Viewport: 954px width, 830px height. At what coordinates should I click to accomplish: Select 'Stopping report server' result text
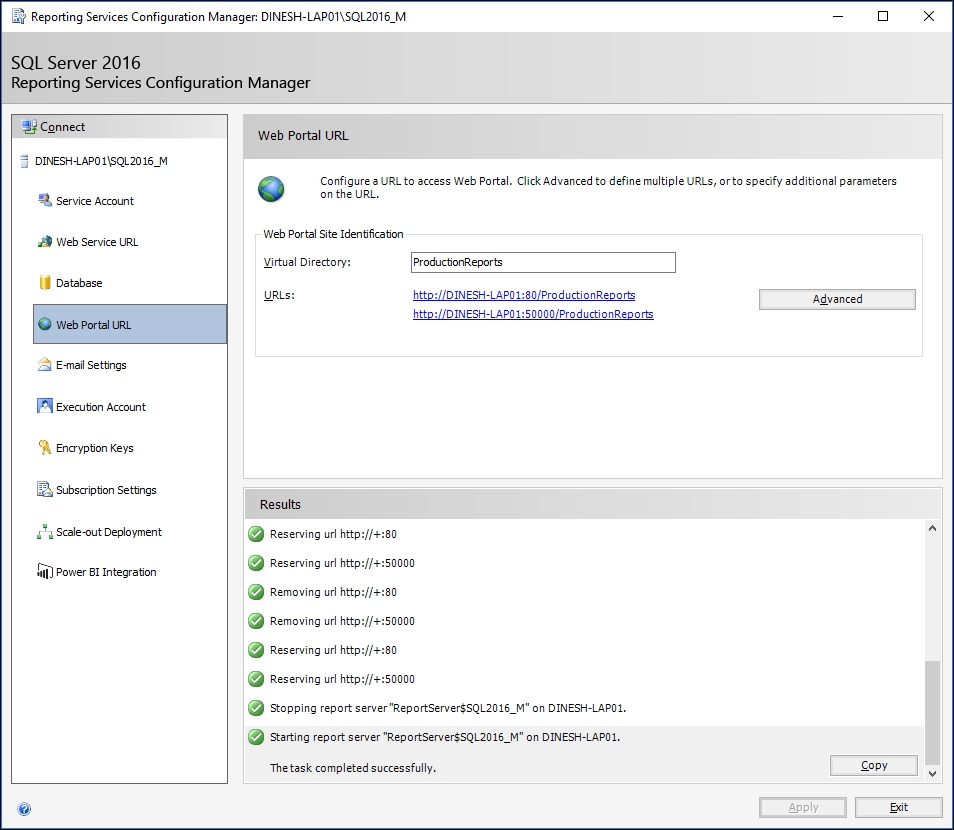(x=448, y=708)
